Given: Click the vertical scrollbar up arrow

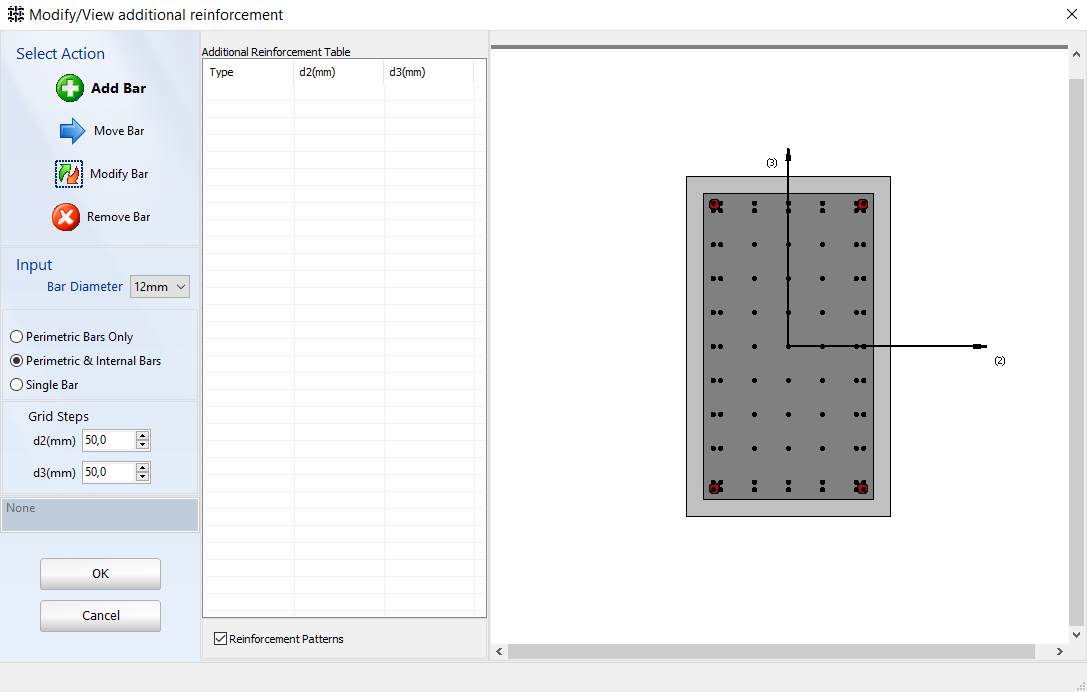Looking at the screenshot, I should coord(1077,54).
